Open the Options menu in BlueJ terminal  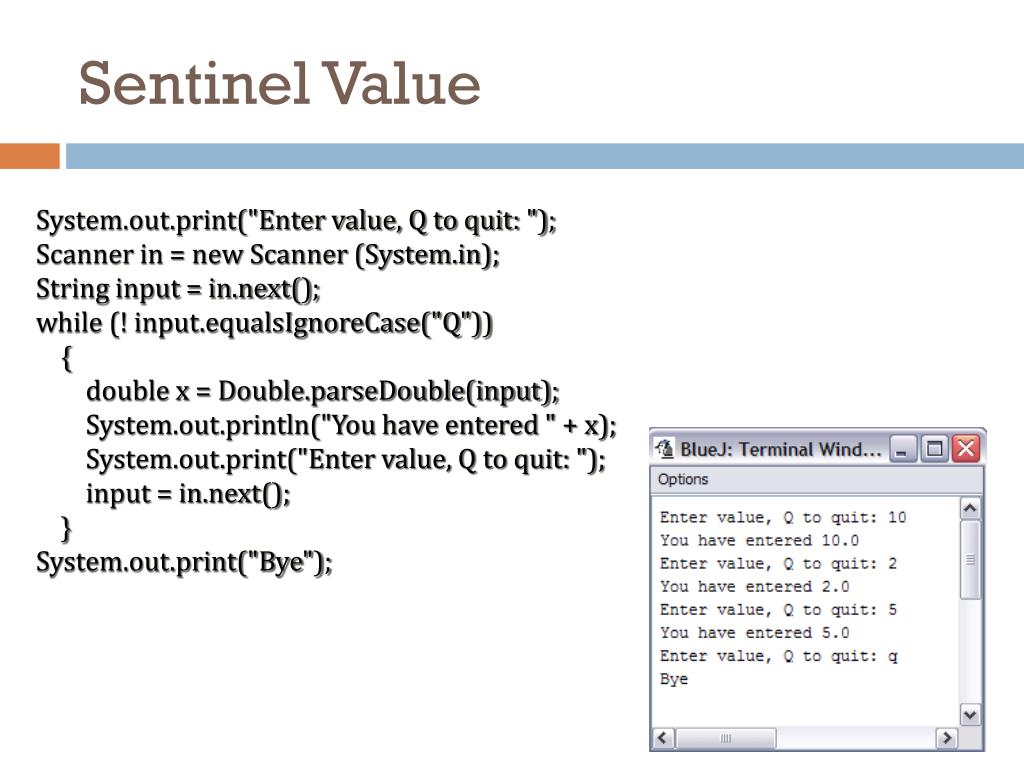coord(682,479)
